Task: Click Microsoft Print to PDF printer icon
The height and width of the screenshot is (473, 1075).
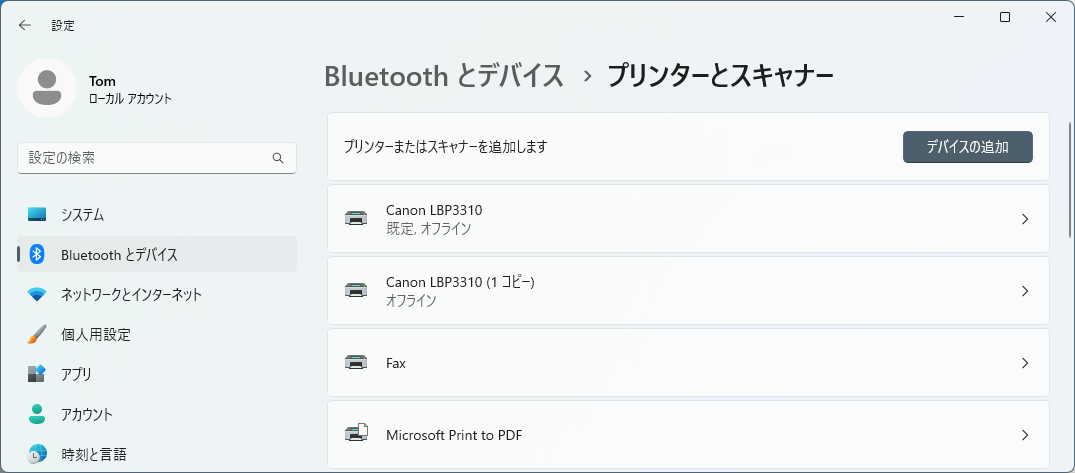Action: pyautogui.click(x=356, y=434)
